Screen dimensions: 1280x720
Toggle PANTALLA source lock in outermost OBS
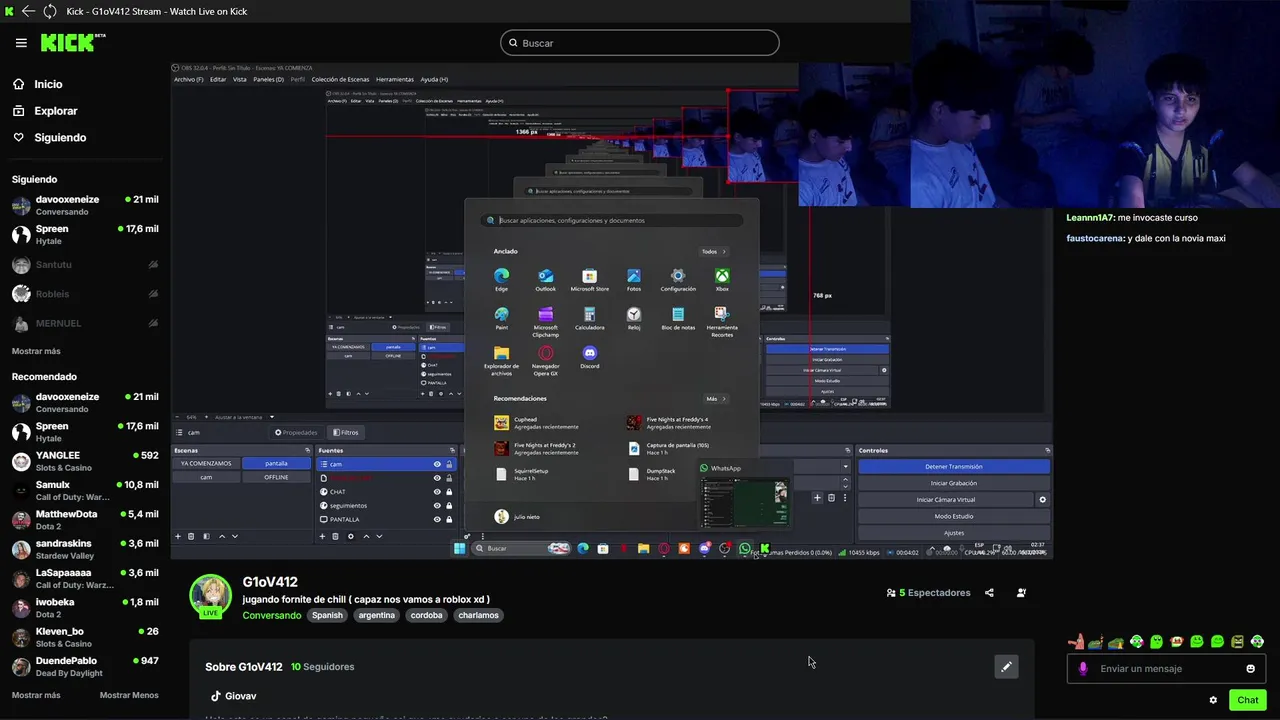tap(449, 520)
